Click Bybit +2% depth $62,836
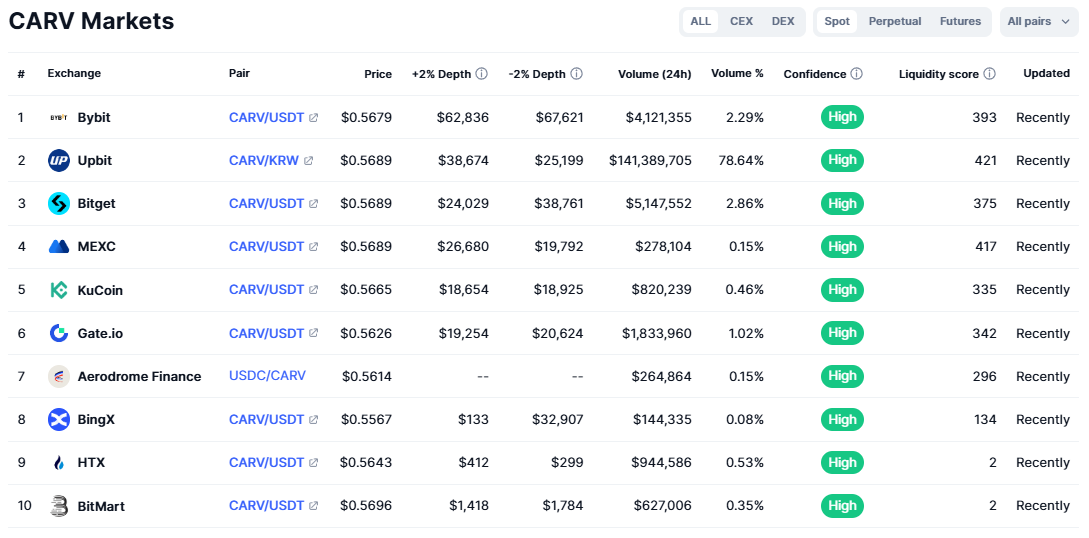Screen dimensions: 1089x538 pyautogui.click(x=463, y=117)
